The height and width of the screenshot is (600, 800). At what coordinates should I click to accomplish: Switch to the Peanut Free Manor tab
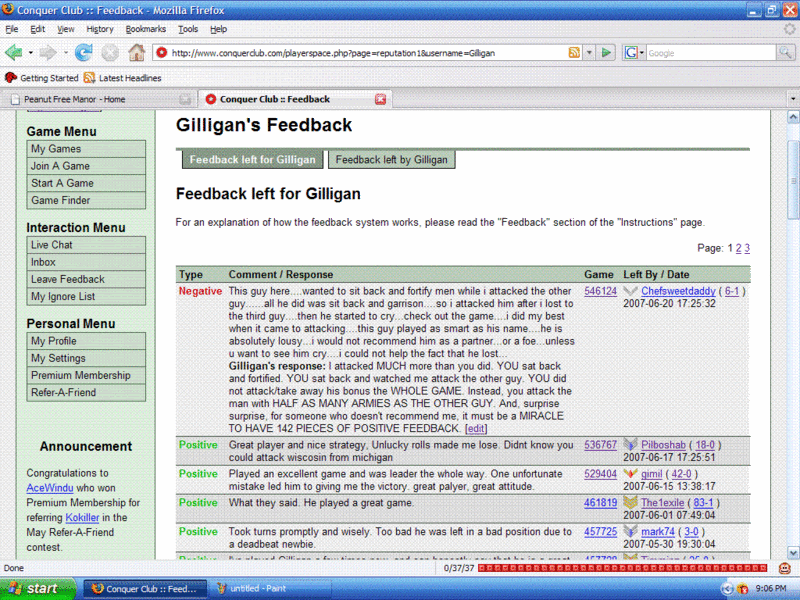pyautogui.click(x=99, y=99)
